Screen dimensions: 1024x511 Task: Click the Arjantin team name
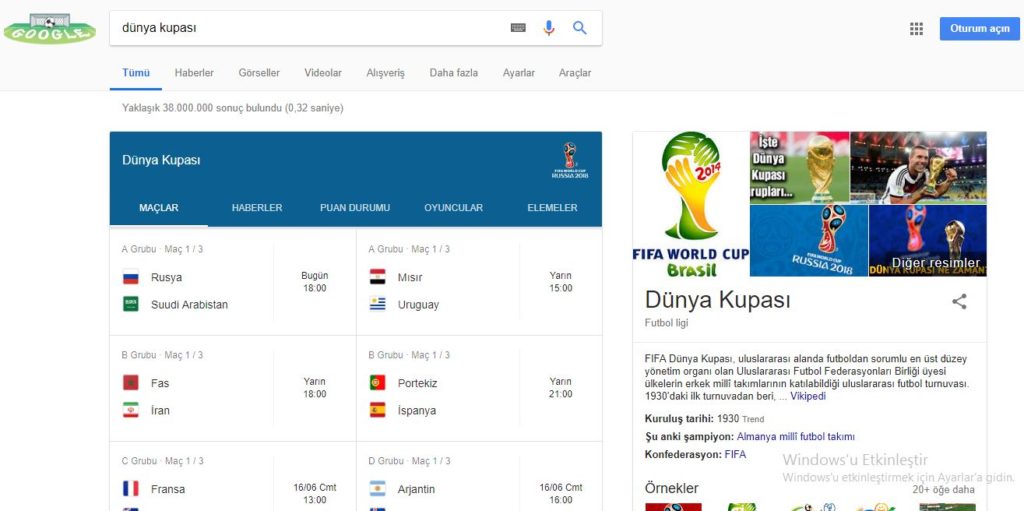(416, 489)
